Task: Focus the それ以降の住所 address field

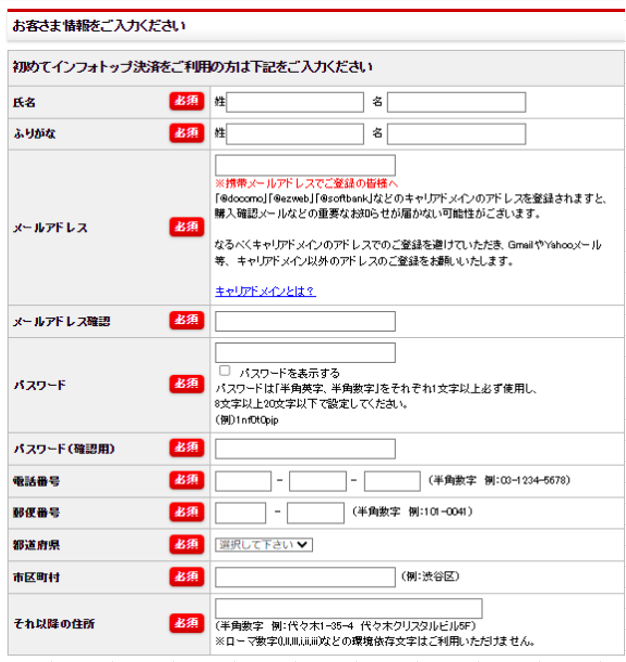Action: [348, 609]
